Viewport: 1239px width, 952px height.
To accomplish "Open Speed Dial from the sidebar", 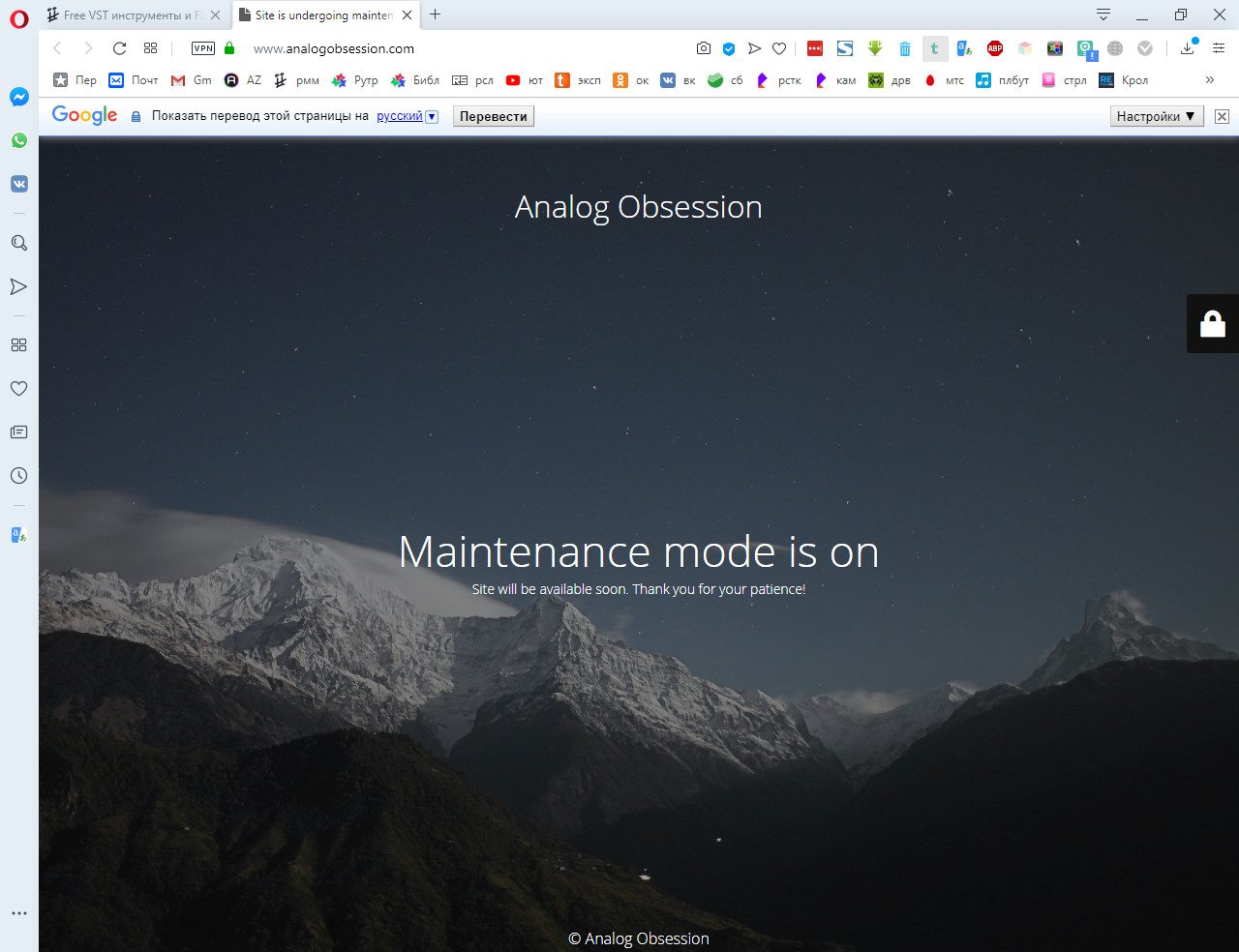I will point(19,344).
